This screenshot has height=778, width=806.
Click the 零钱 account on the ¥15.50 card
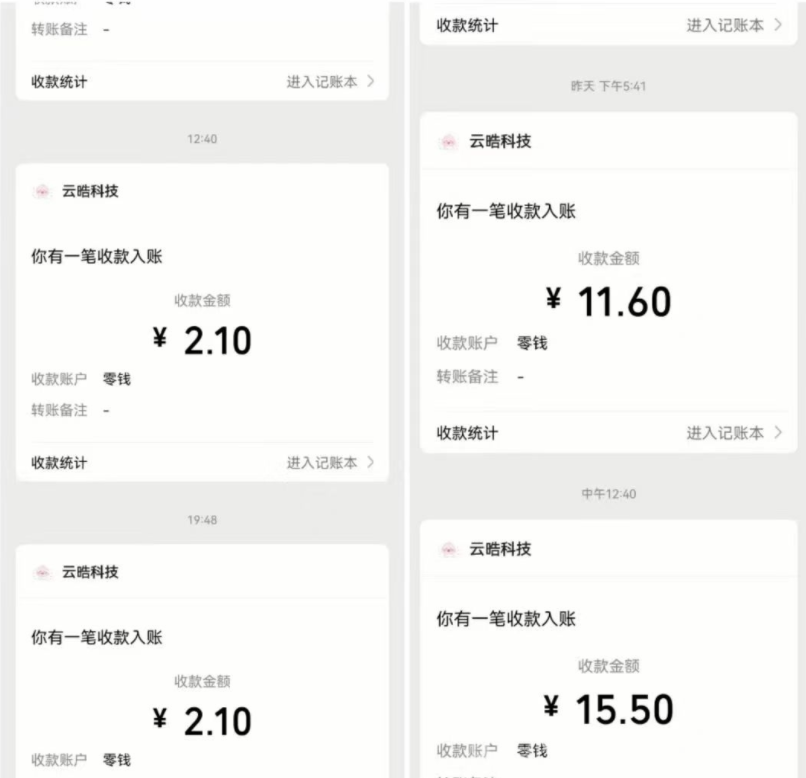click(x=532, y=751)
